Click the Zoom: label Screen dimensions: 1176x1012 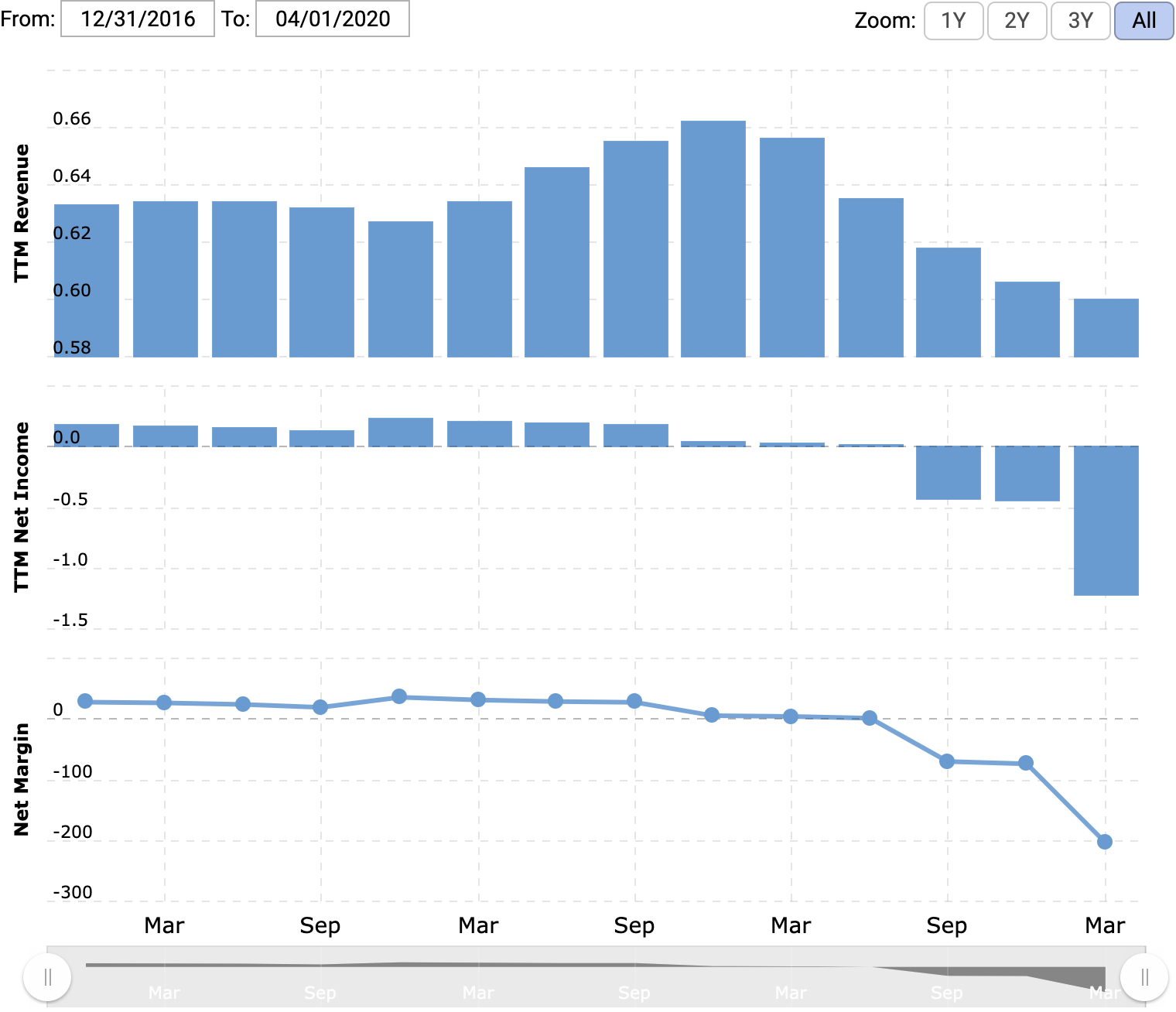click(x=885, y=21)
